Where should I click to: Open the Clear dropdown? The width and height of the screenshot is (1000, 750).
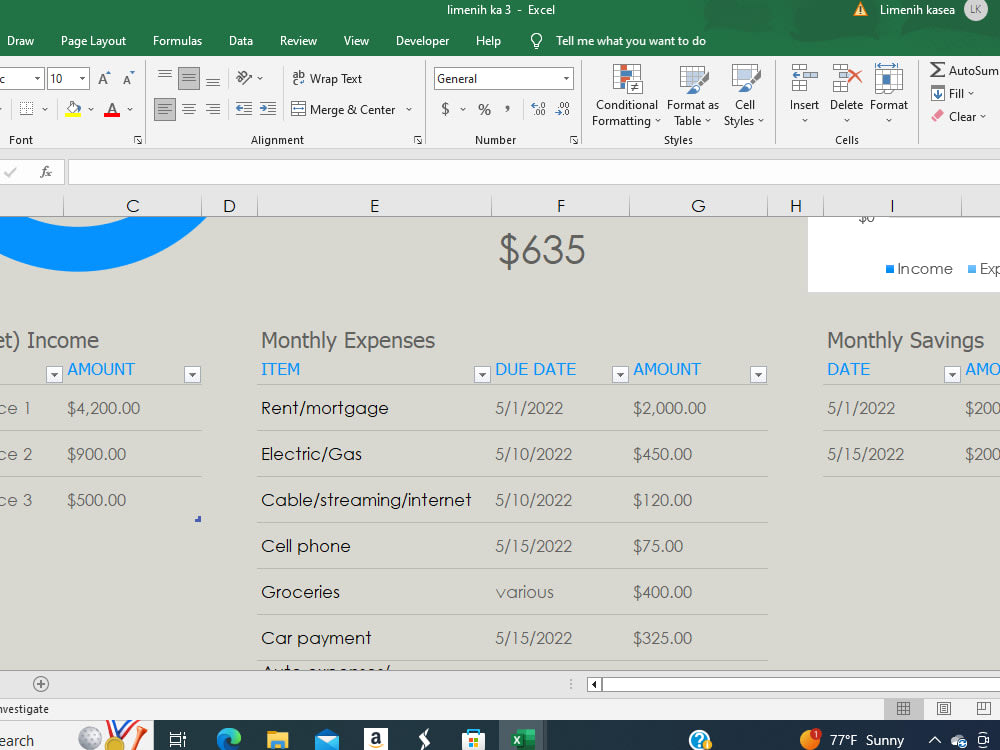[x=959, y=117]
